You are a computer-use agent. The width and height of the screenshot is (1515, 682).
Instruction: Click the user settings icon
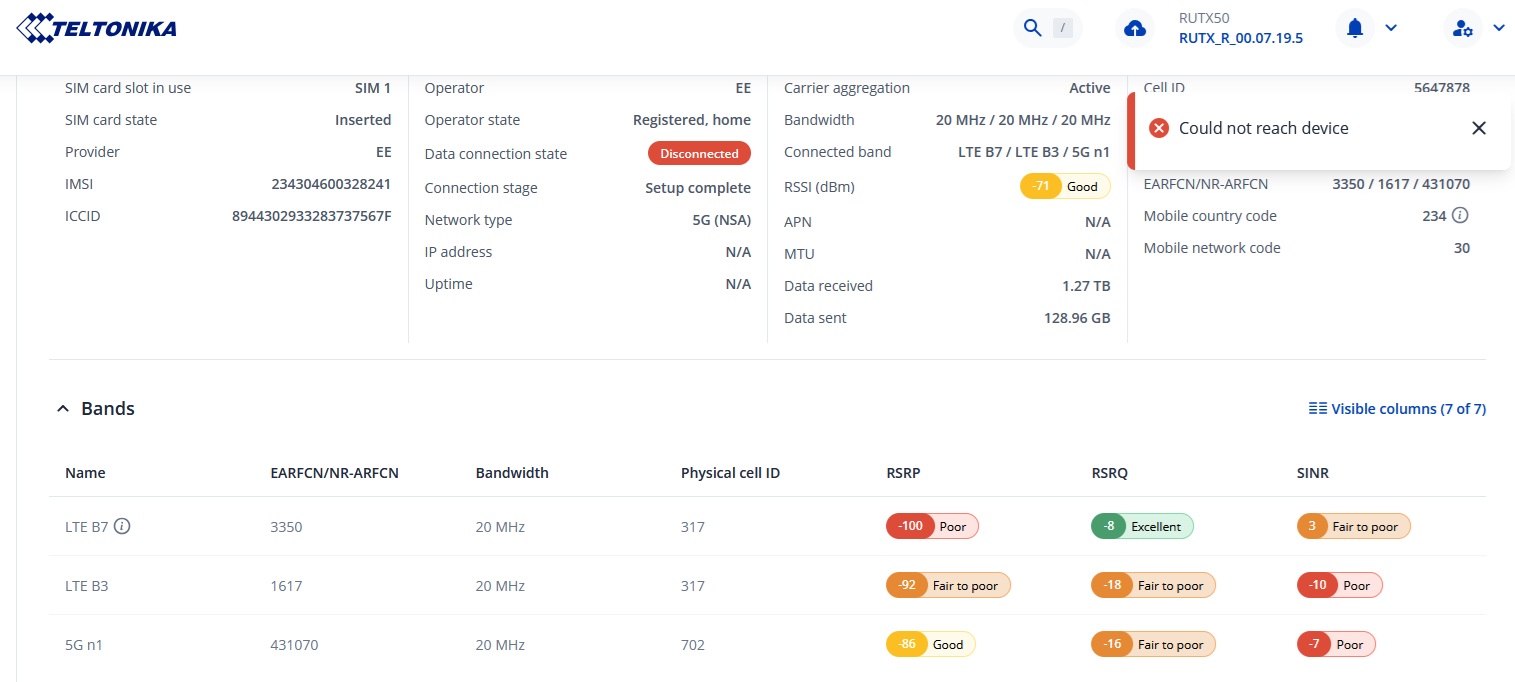pyautogui.click(x=1462, y=28)
